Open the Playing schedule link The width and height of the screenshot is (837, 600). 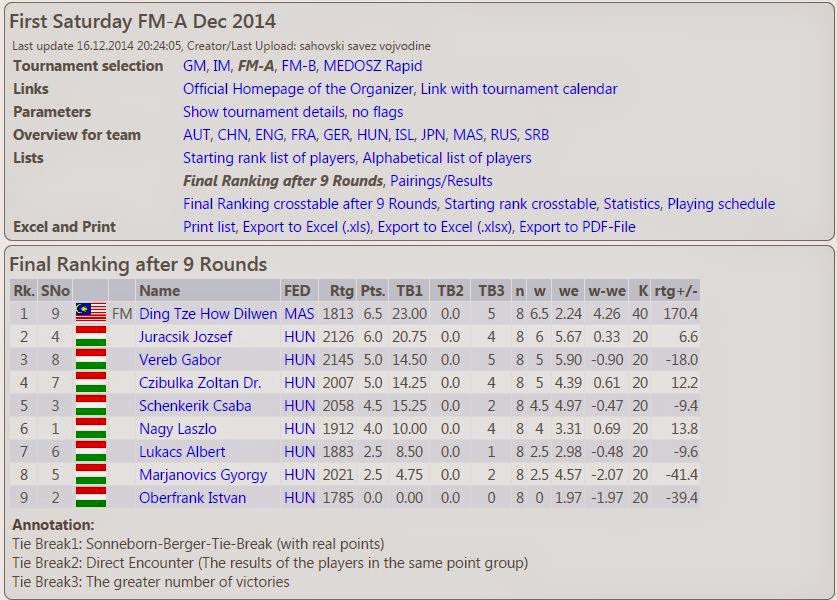721,204
